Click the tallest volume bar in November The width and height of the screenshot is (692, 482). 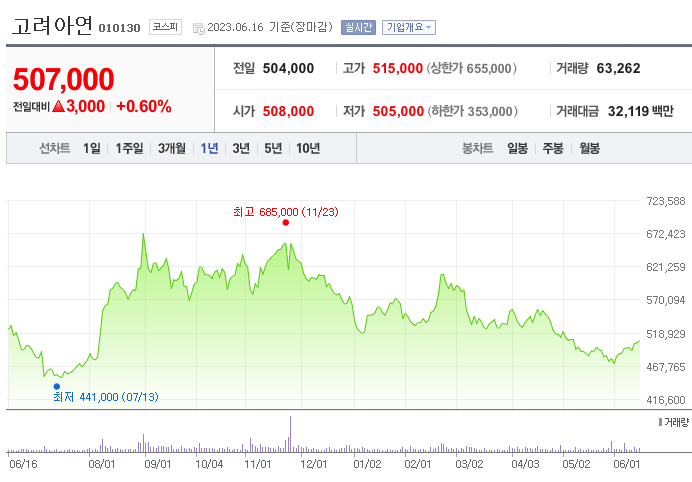click(290, 434)
